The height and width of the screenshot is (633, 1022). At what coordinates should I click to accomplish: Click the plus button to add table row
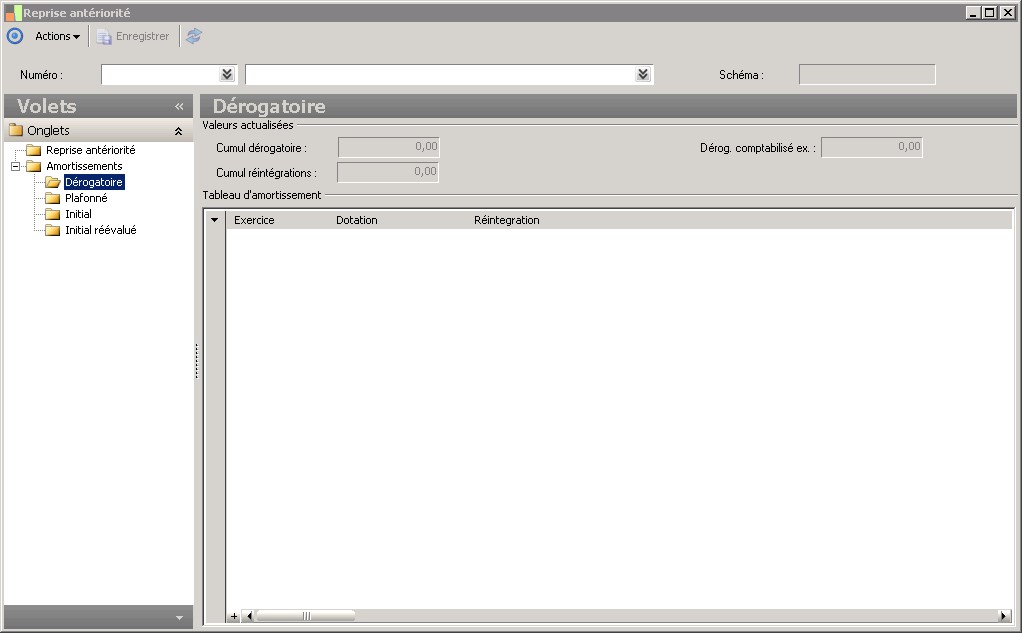pyautogui.click(x=234, y=616)
